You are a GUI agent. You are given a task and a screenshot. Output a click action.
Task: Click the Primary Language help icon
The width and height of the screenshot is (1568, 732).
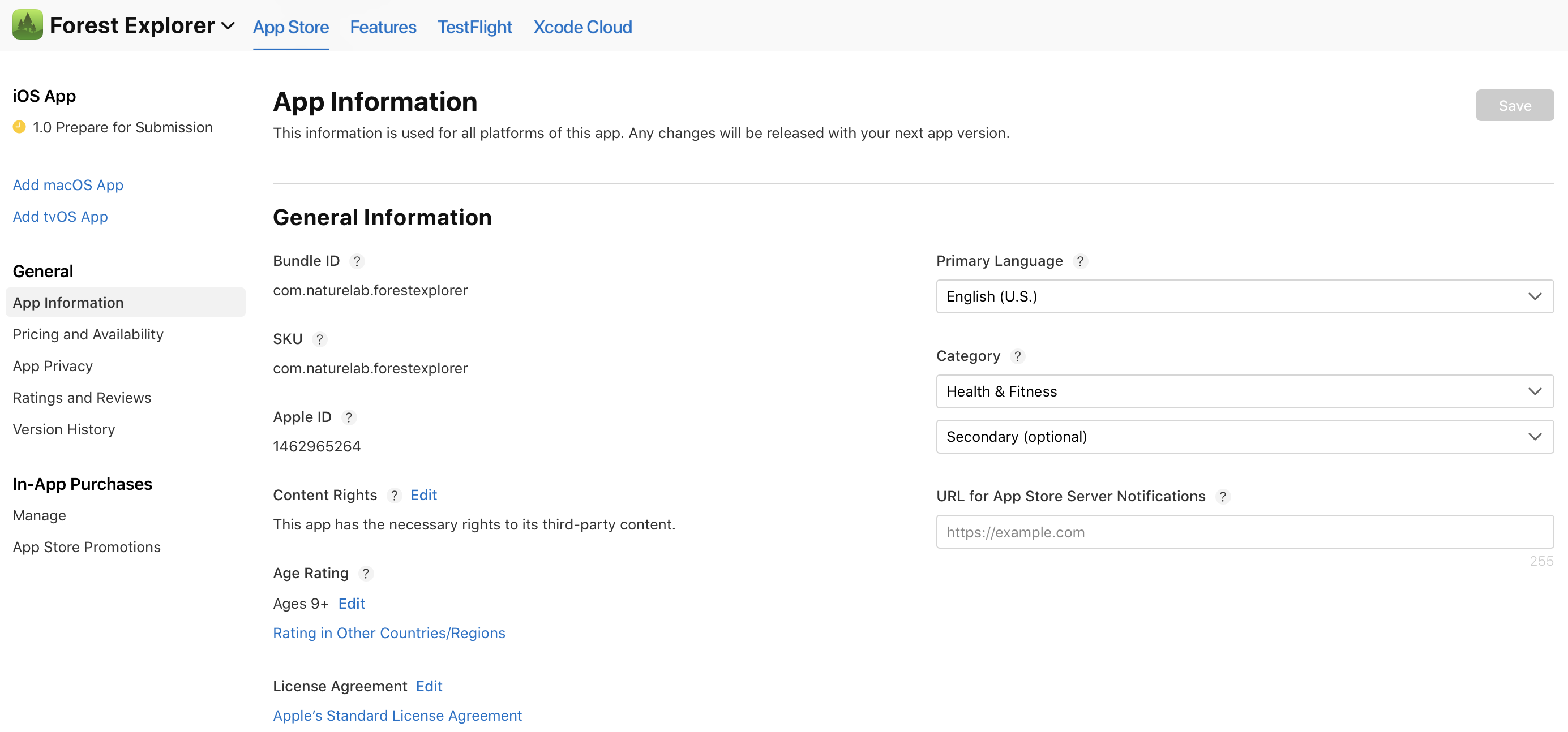1080,262
